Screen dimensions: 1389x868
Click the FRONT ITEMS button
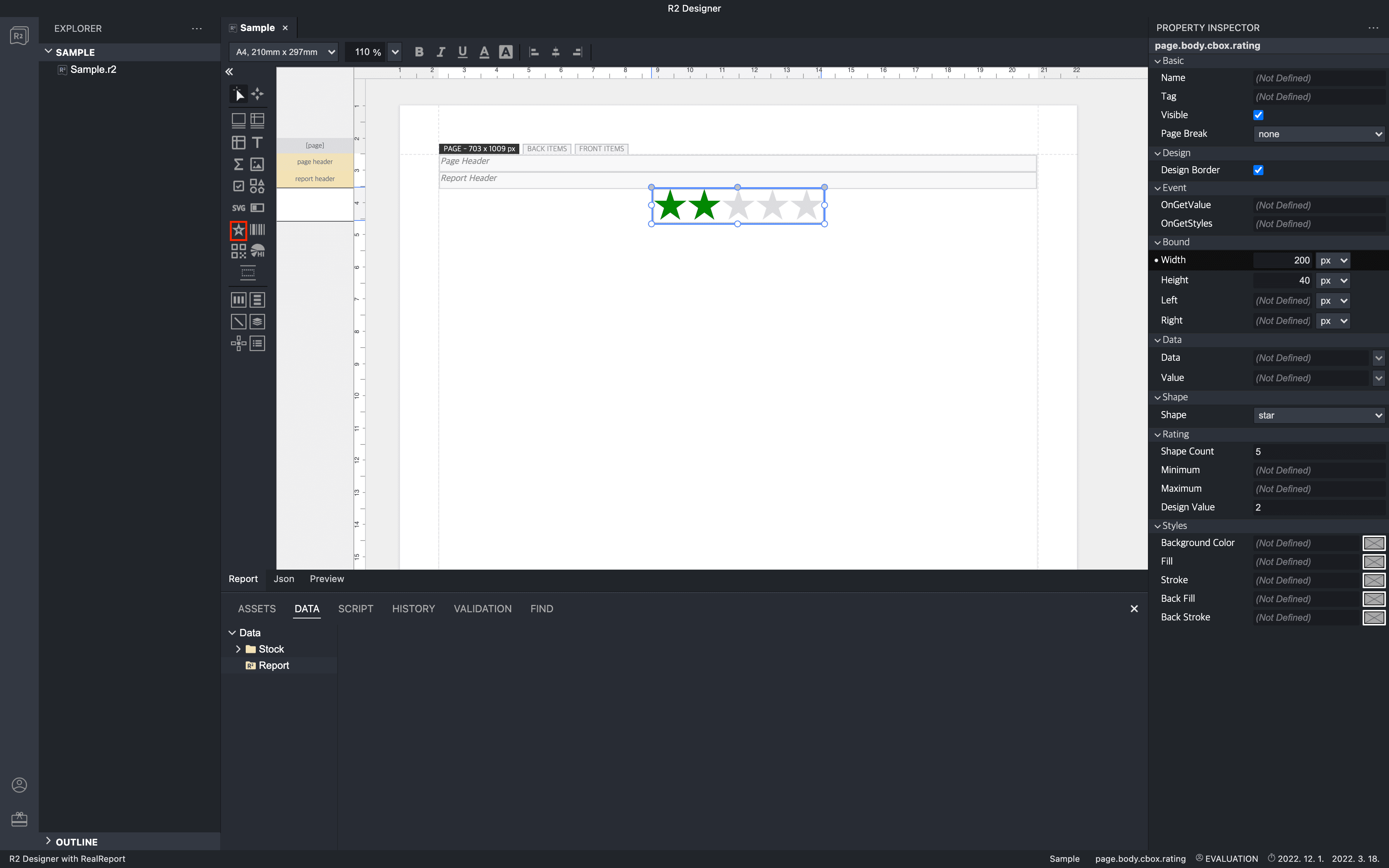point(601,149)
